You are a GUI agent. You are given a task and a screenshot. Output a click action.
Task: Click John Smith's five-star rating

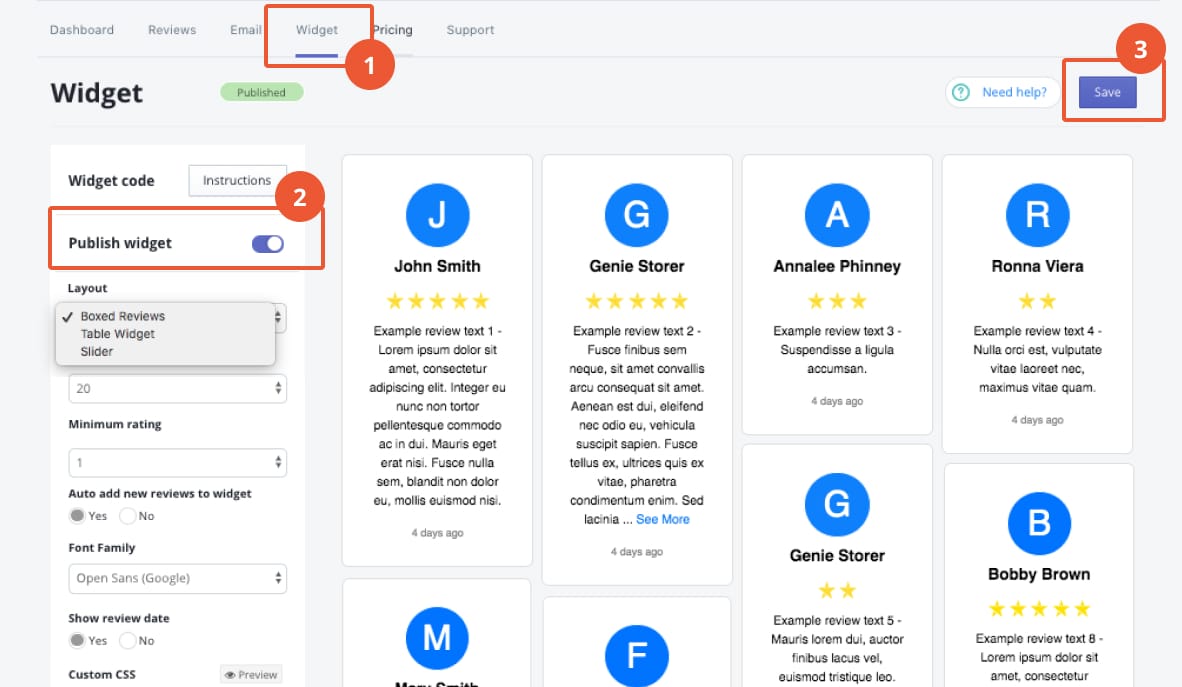(x=437, y=302)
